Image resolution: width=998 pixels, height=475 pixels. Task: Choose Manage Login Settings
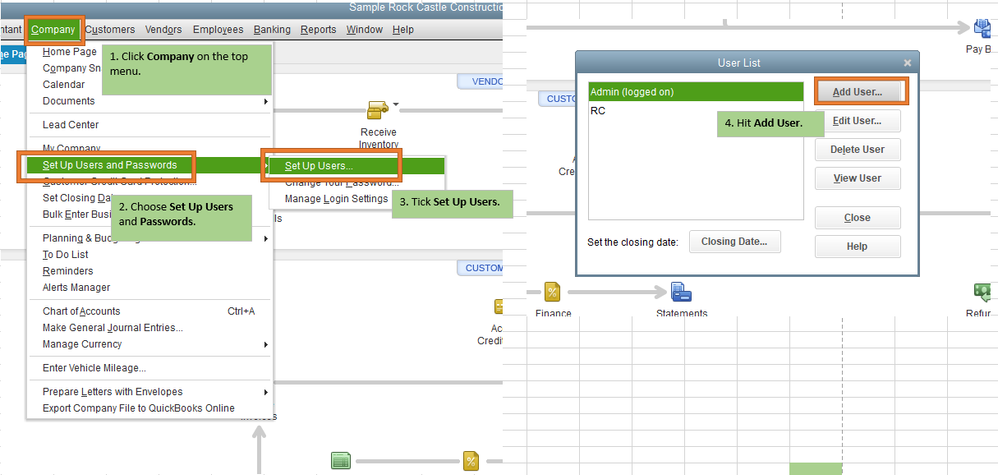(336, 199)
